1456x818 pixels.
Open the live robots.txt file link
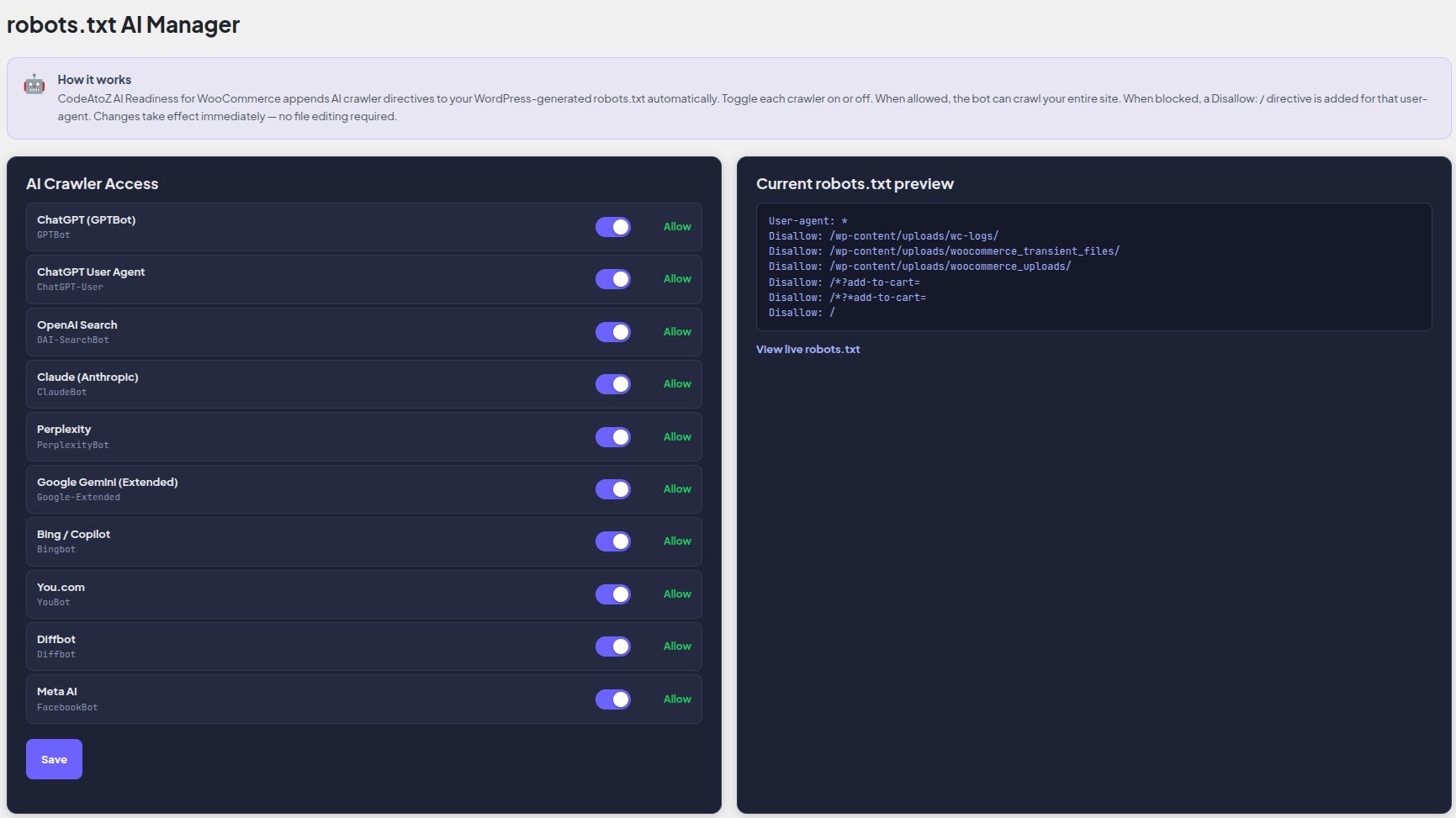(807, 349)
